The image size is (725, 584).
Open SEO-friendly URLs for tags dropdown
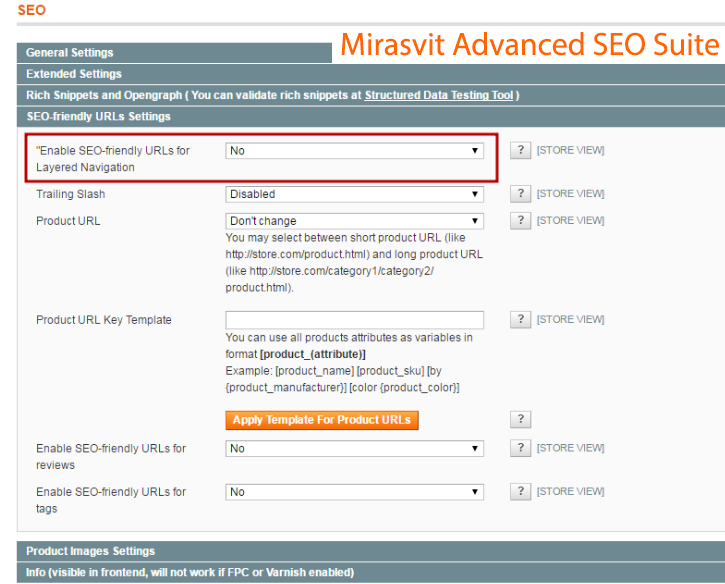tap(354, 492)
